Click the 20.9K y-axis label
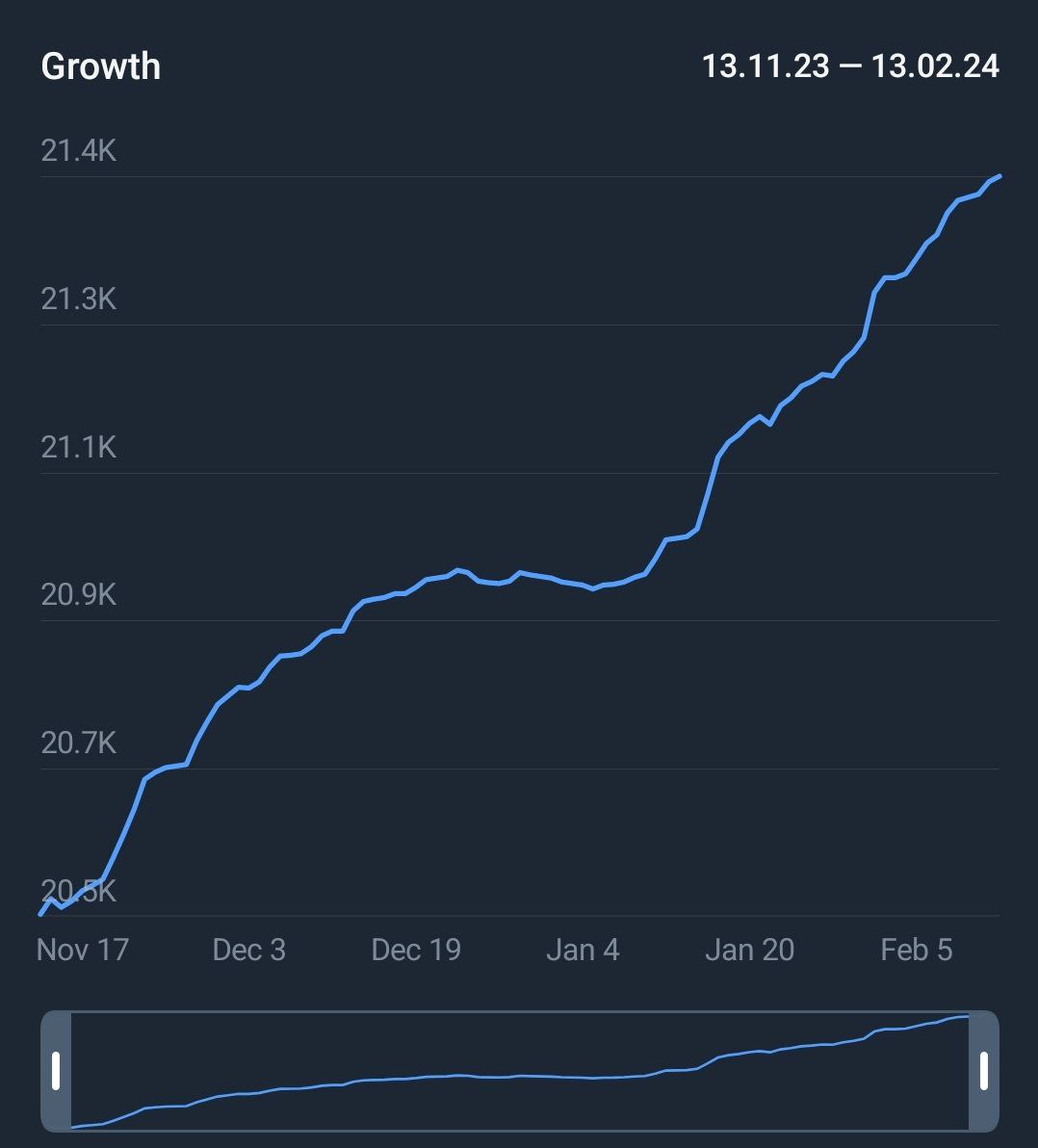The width and height of the screenshot is (1038, 1148). point(78,594)
